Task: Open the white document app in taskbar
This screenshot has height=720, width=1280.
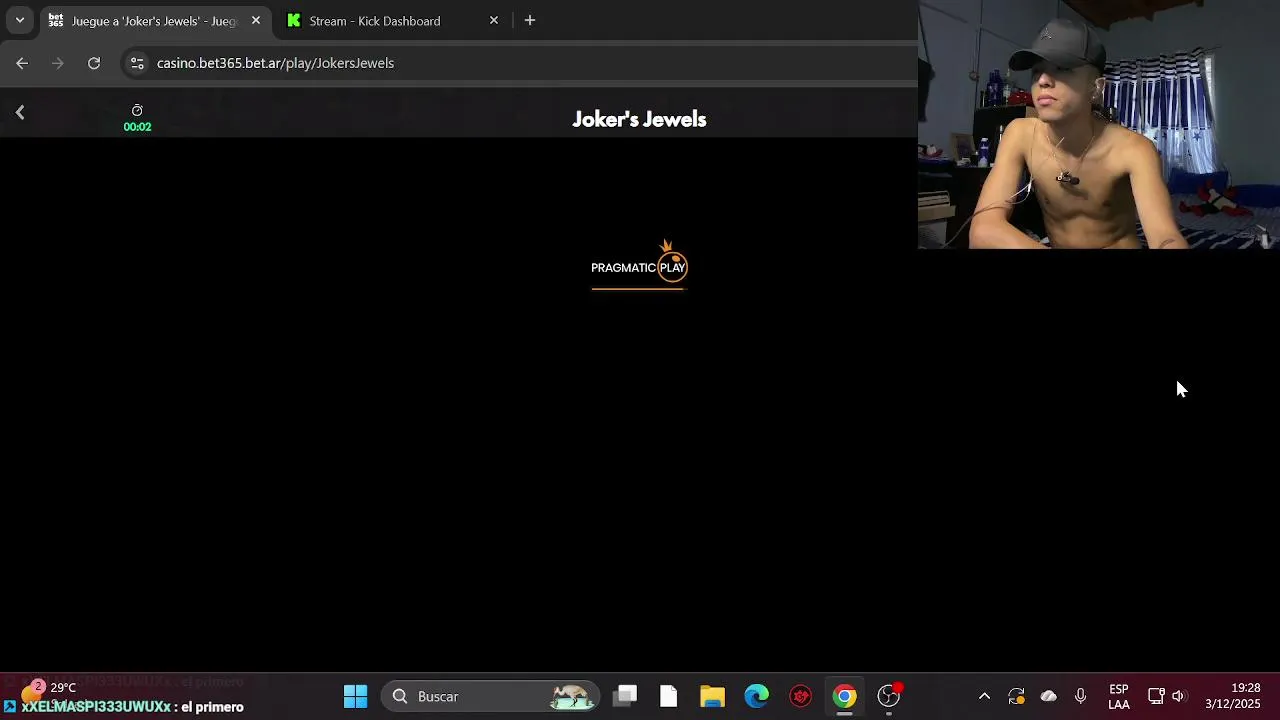Action: [669, 696]
